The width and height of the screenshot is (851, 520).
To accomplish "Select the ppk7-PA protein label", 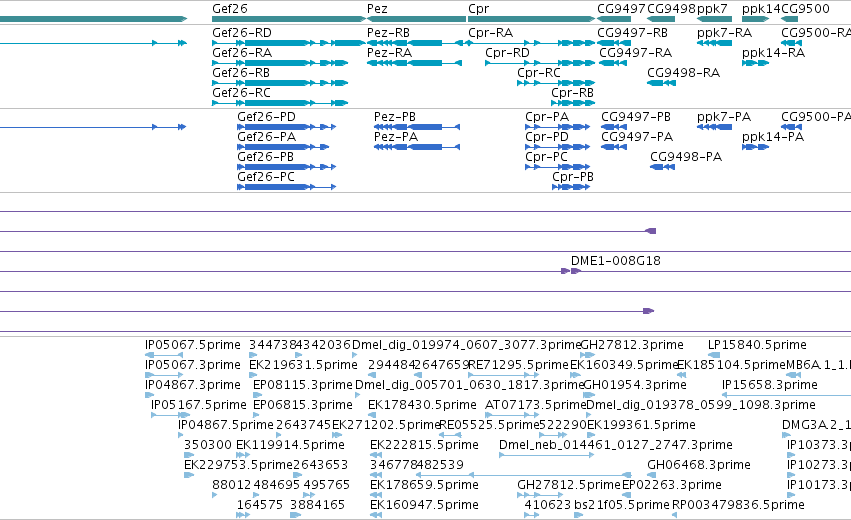I will point(724,117).
